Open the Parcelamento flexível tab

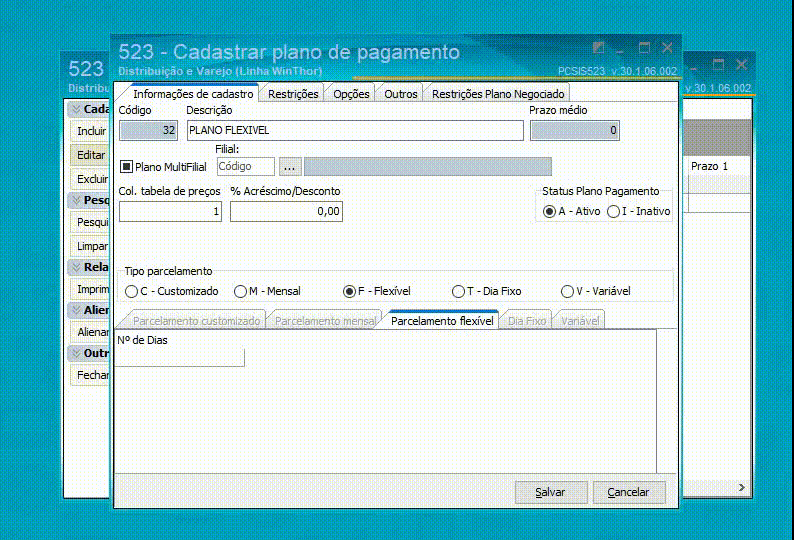click(x=442, y=321)
